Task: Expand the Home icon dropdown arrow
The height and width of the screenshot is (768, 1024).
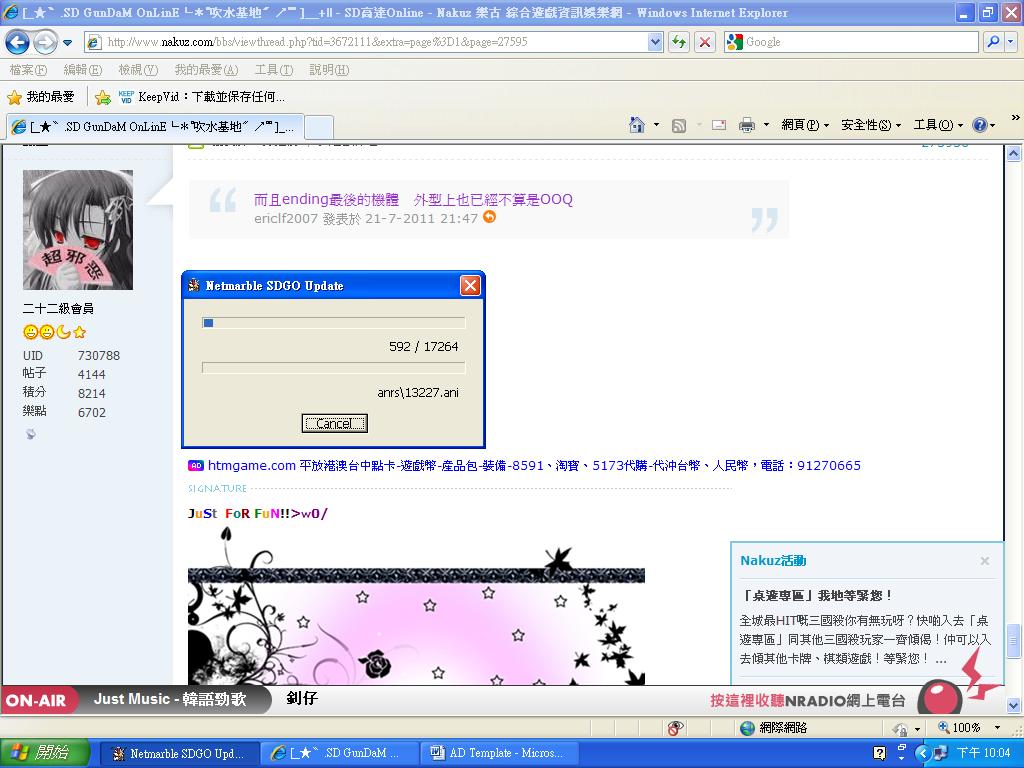Action: click(656, 125)
